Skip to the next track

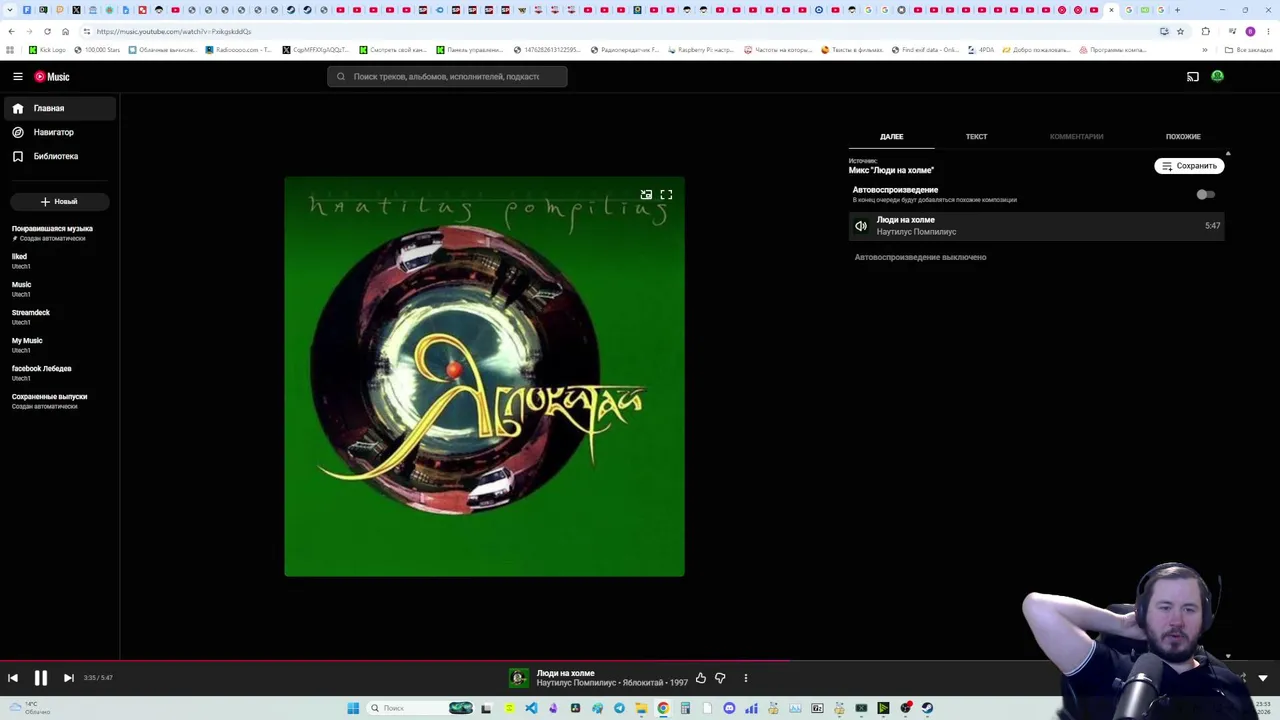[x=68, y=678]
